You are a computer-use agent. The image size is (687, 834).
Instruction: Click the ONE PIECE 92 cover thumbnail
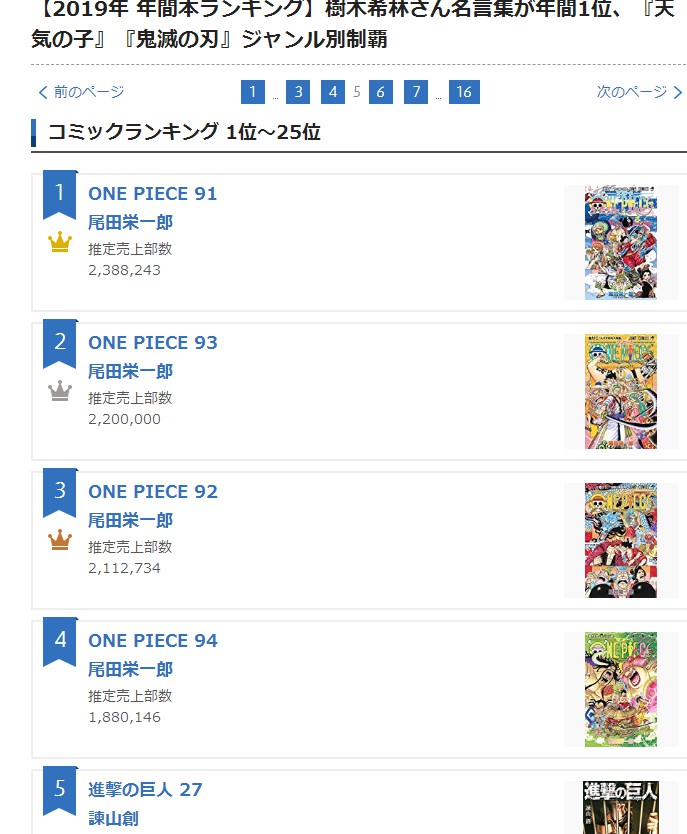620,540
